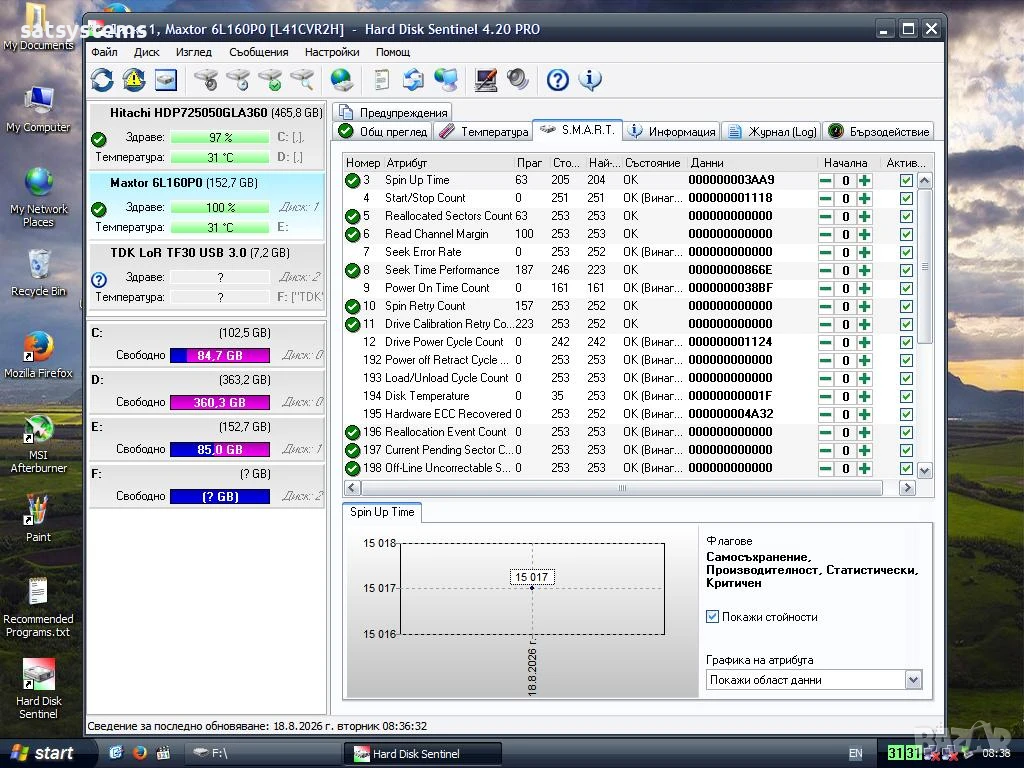
Task: Open the yellow warning alert toolbar icon
Action: (x=134, y=80)
